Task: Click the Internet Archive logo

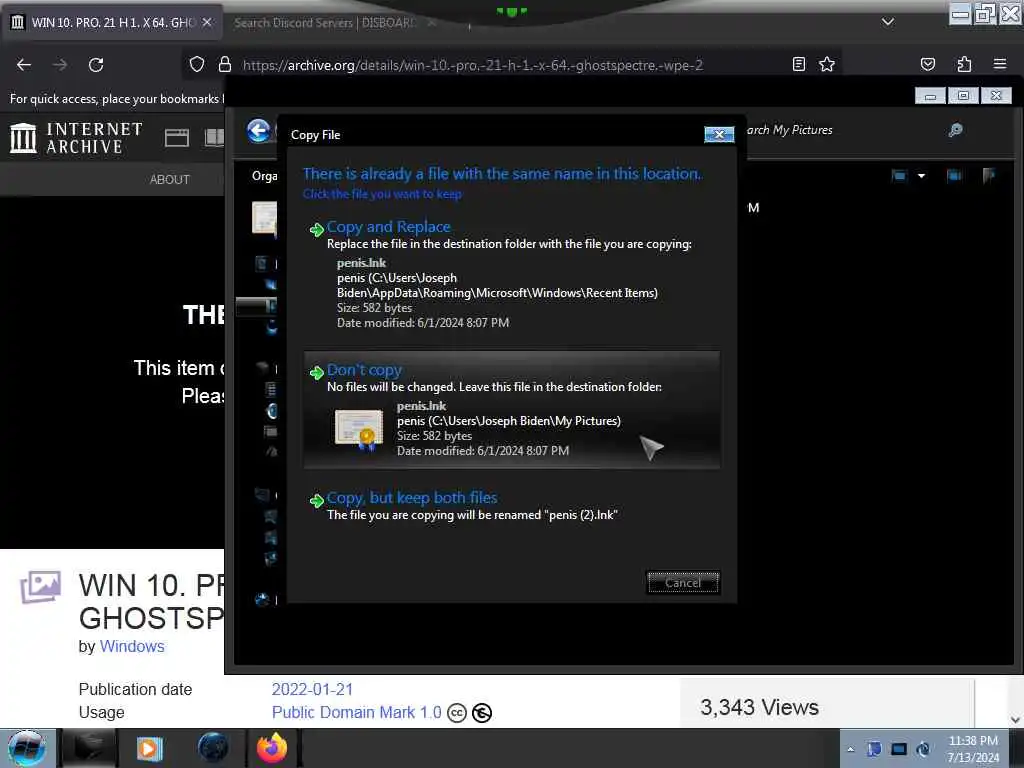Action: [76, 138]
